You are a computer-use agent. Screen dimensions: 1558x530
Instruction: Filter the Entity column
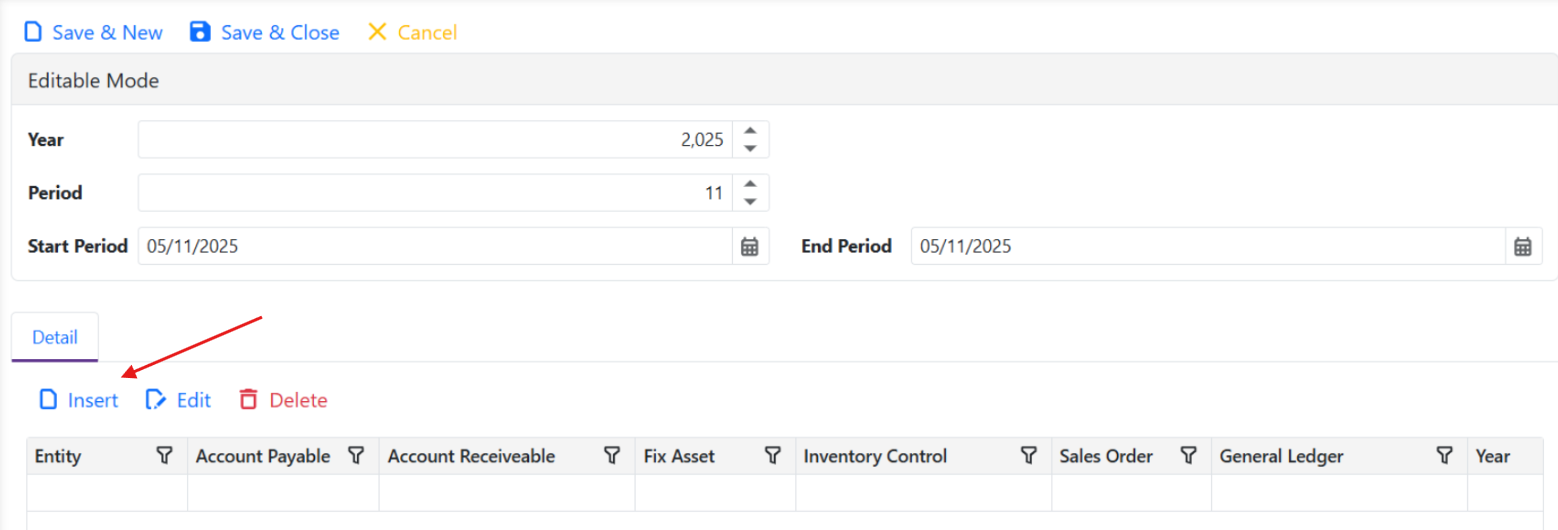164,456
